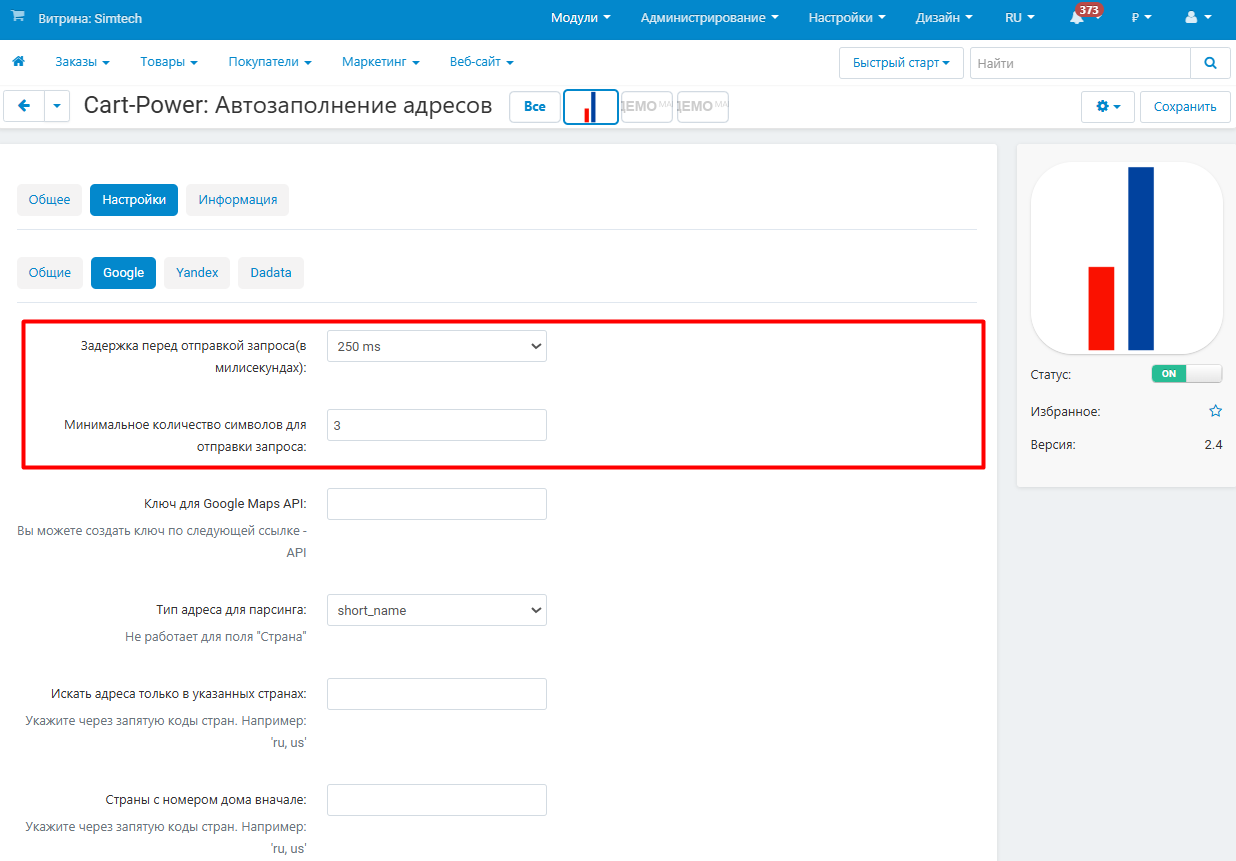Switch to the Информация tab
This screenshot has width=1236, height=861.
click(x=238, y=200)
